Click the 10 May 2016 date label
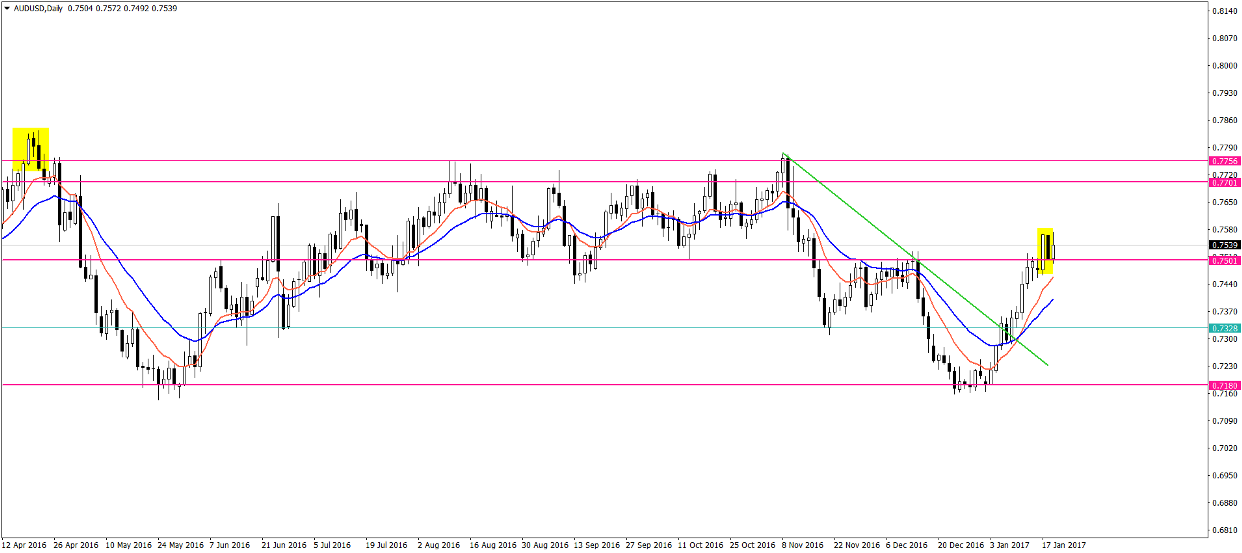 pyautogui.click(x=128, y=546)
